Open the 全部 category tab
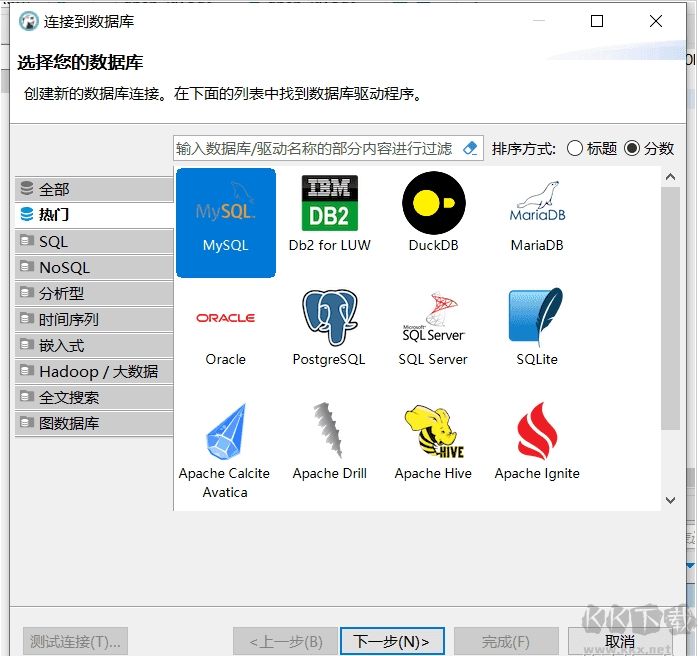Screen dimensions: 698x656 [94, 189]
